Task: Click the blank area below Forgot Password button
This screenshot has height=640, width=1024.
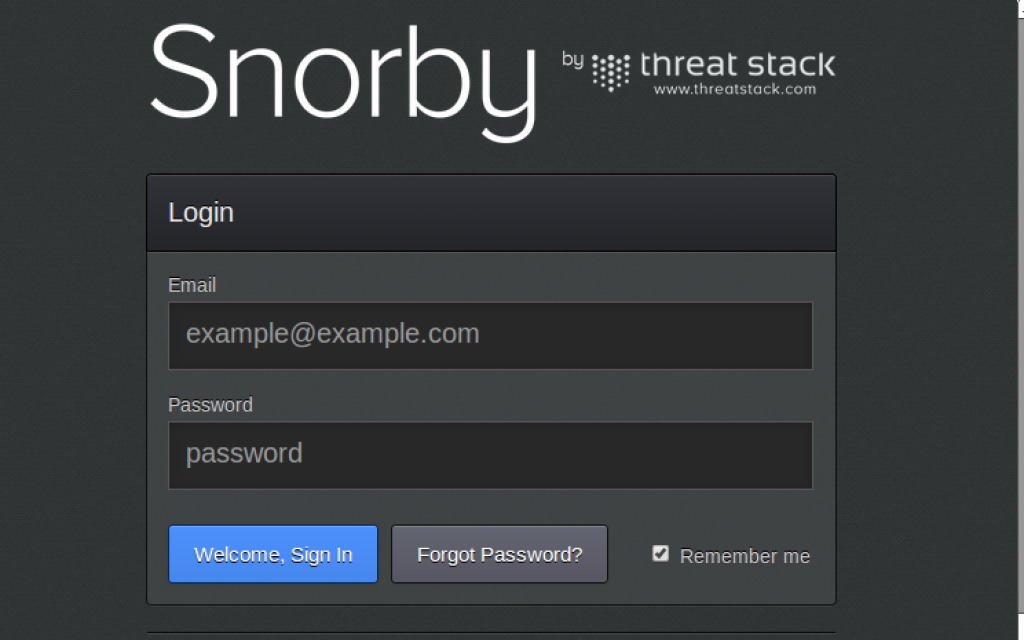Action: point(499,594)
